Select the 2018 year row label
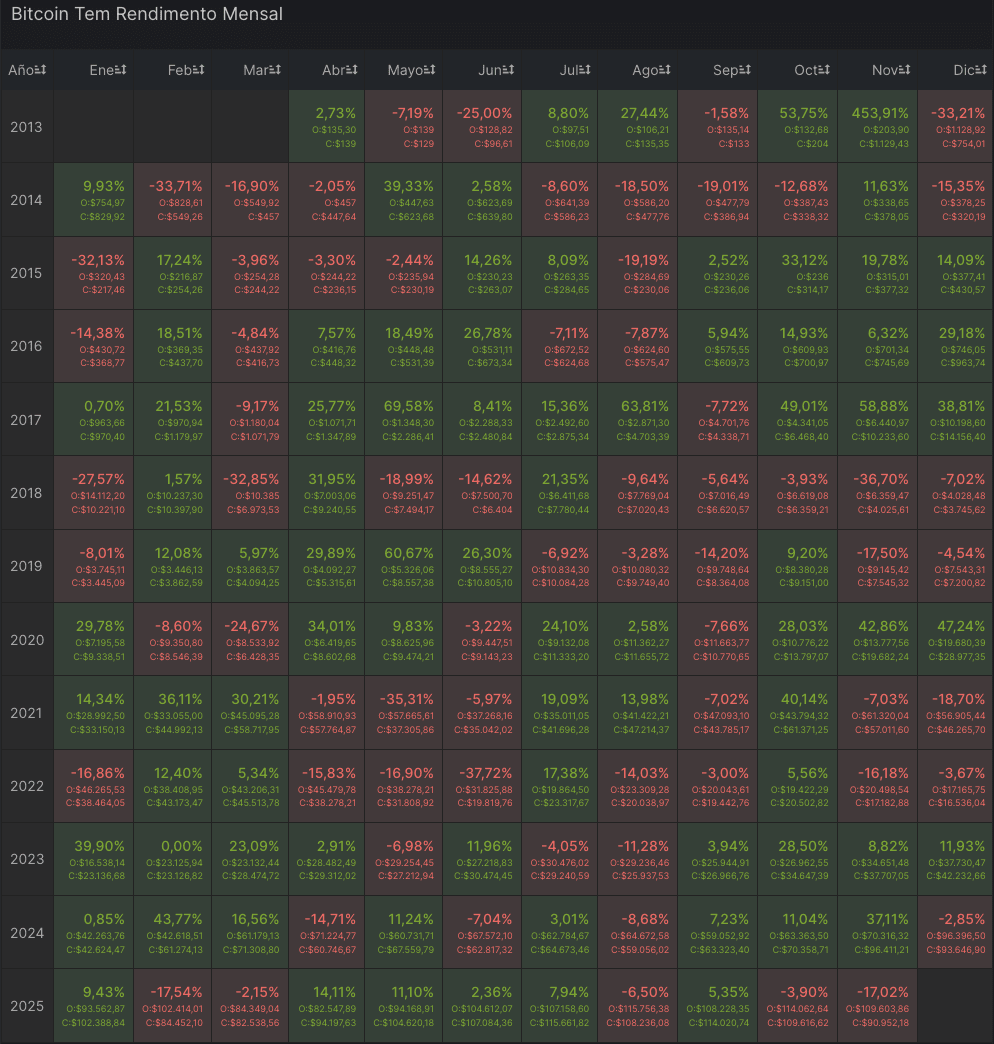 click(26, 493)
